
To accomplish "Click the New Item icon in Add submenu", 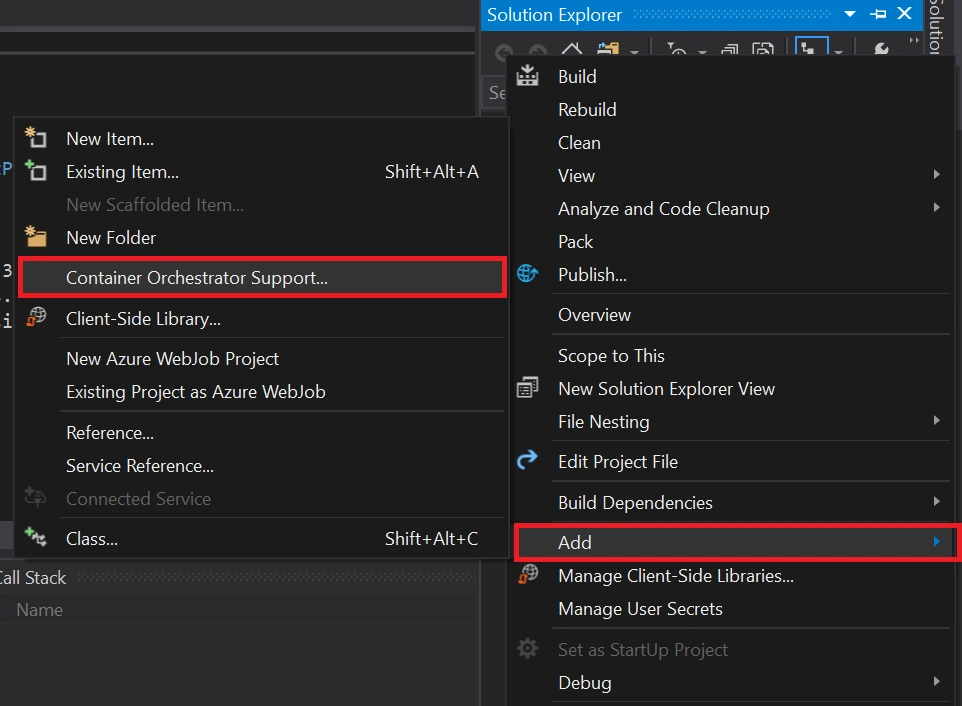I will (x=36, y=137).
